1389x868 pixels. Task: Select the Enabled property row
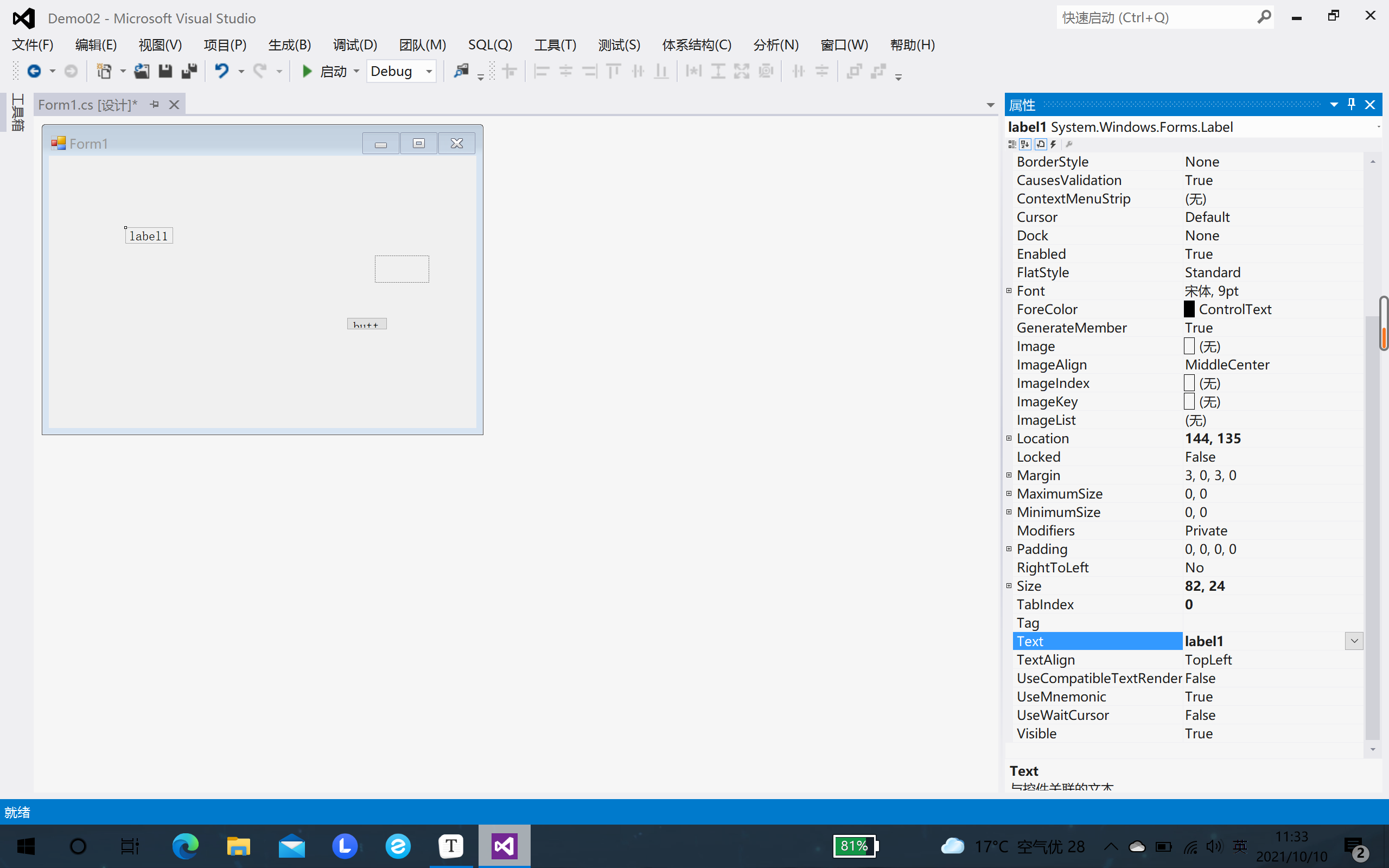pos(1188,254)
